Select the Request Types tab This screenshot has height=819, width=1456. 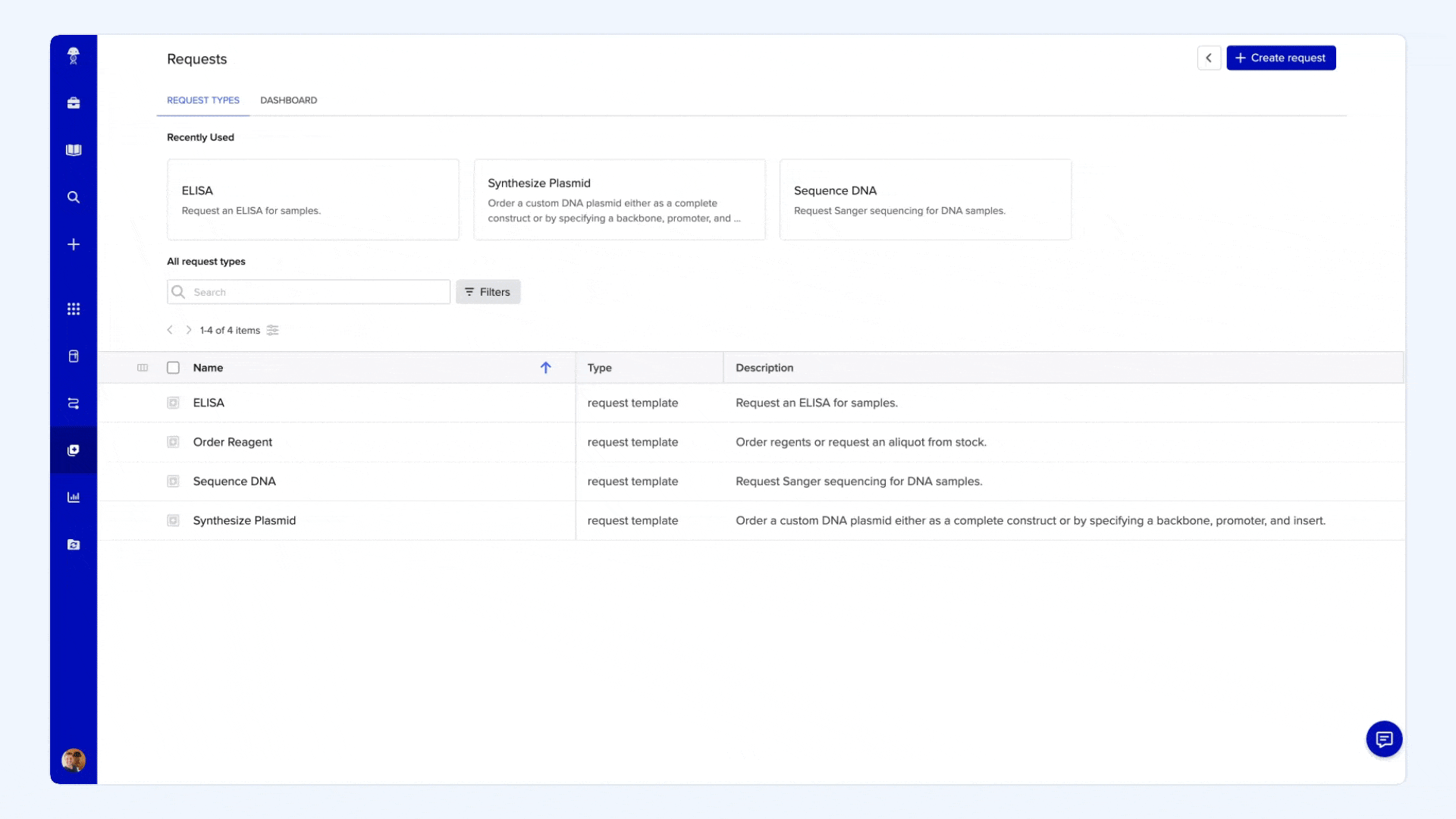tap(203, 100)
